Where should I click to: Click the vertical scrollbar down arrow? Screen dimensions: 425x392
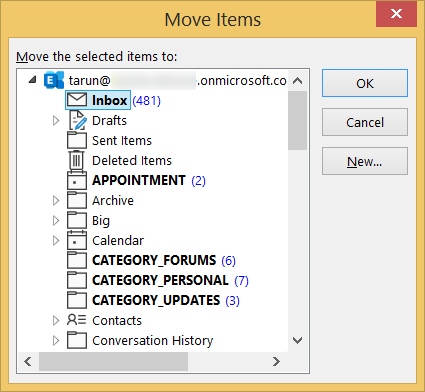(x=297, y=340)
